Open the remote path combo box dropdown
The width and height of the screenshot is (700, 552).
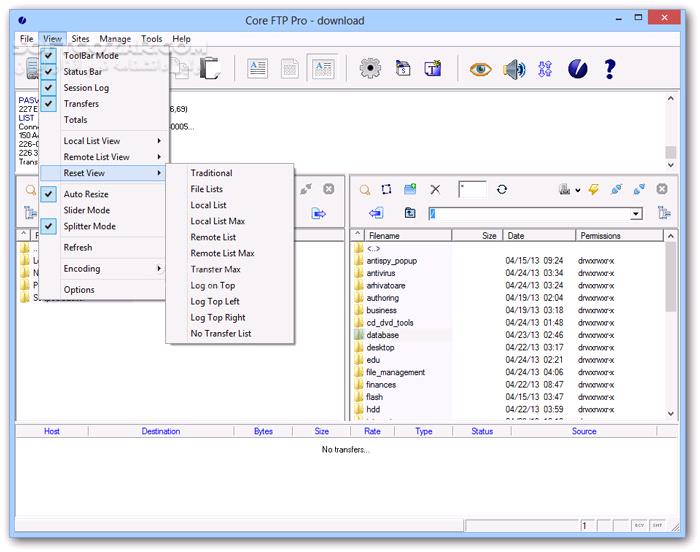point(636,214)
